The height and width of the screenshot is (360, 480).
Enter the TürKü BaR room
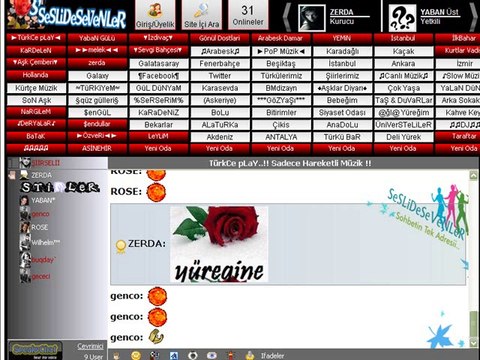343,137
